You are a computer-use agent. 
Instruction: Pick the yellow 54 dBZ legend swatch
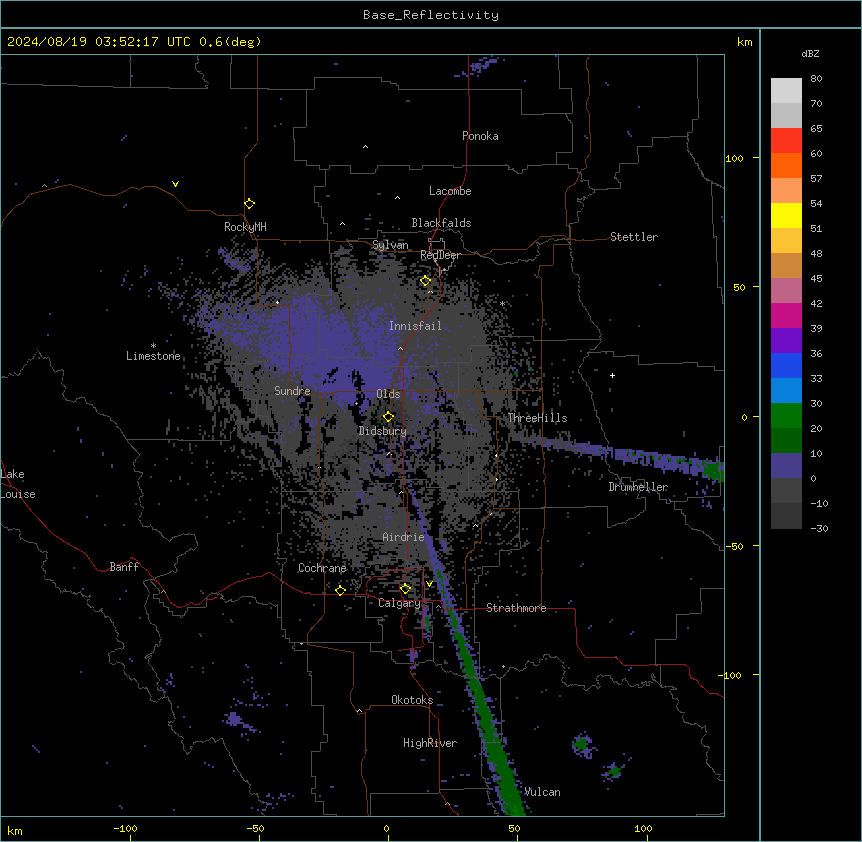tap(786, 215)
